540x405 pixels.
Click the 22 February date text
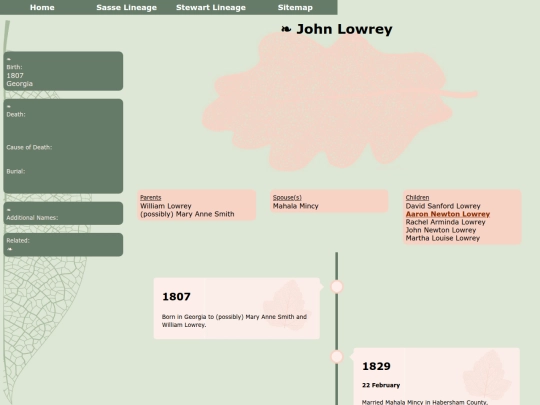(x=381, y=385)
